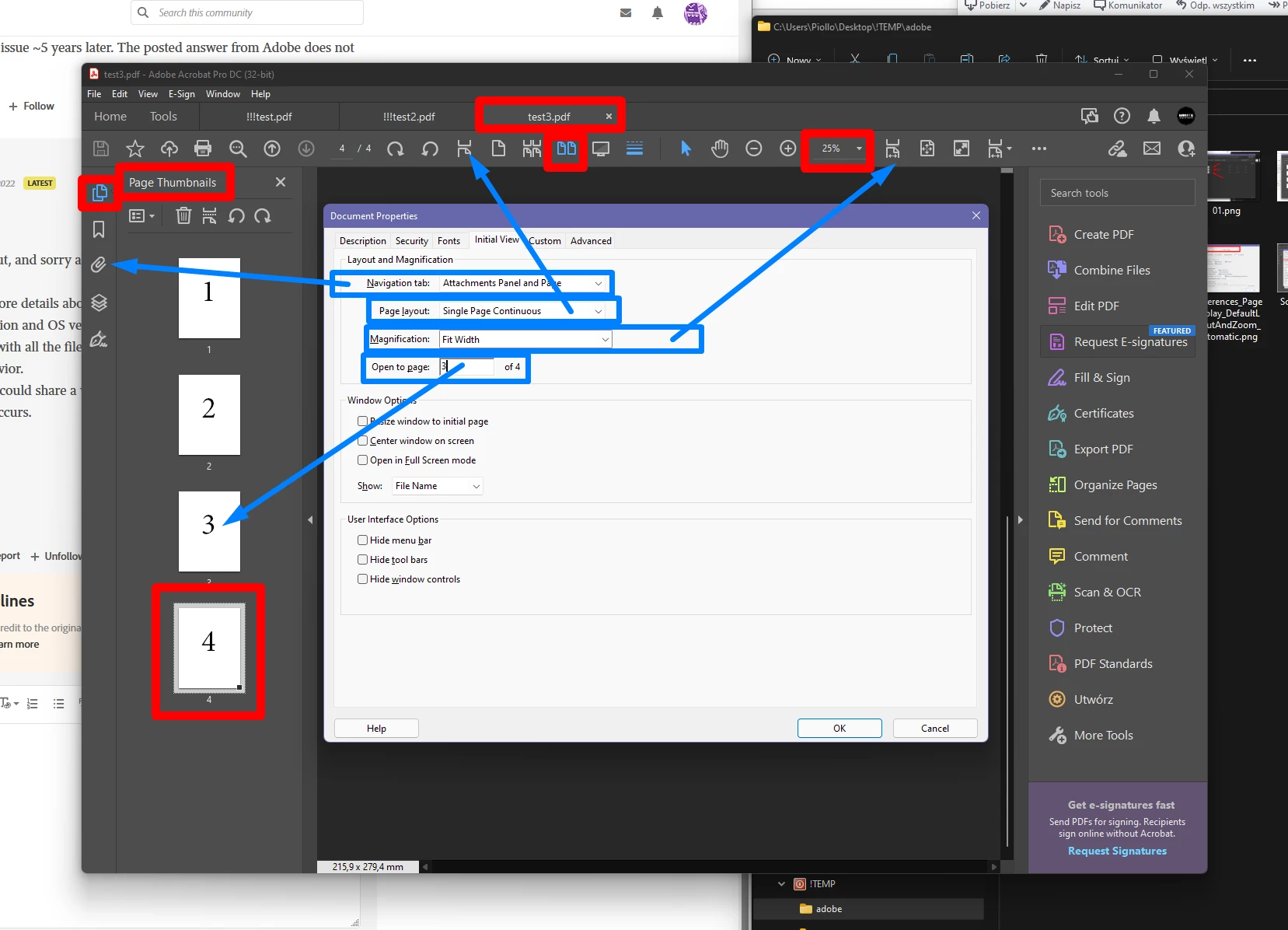1288x930 pixels.
Task: Collapse the left navigation pane arrow
Action: click(x=310, y=519)
